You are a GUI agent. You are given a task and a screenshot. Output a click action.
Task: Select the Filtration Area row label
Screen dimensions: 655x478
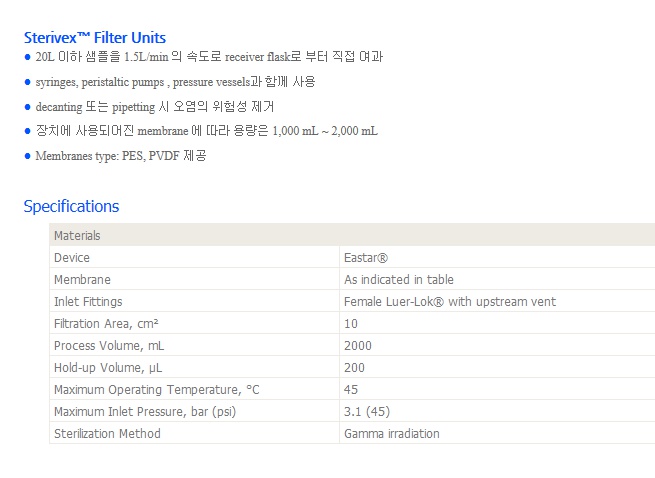tap(106, 324)
